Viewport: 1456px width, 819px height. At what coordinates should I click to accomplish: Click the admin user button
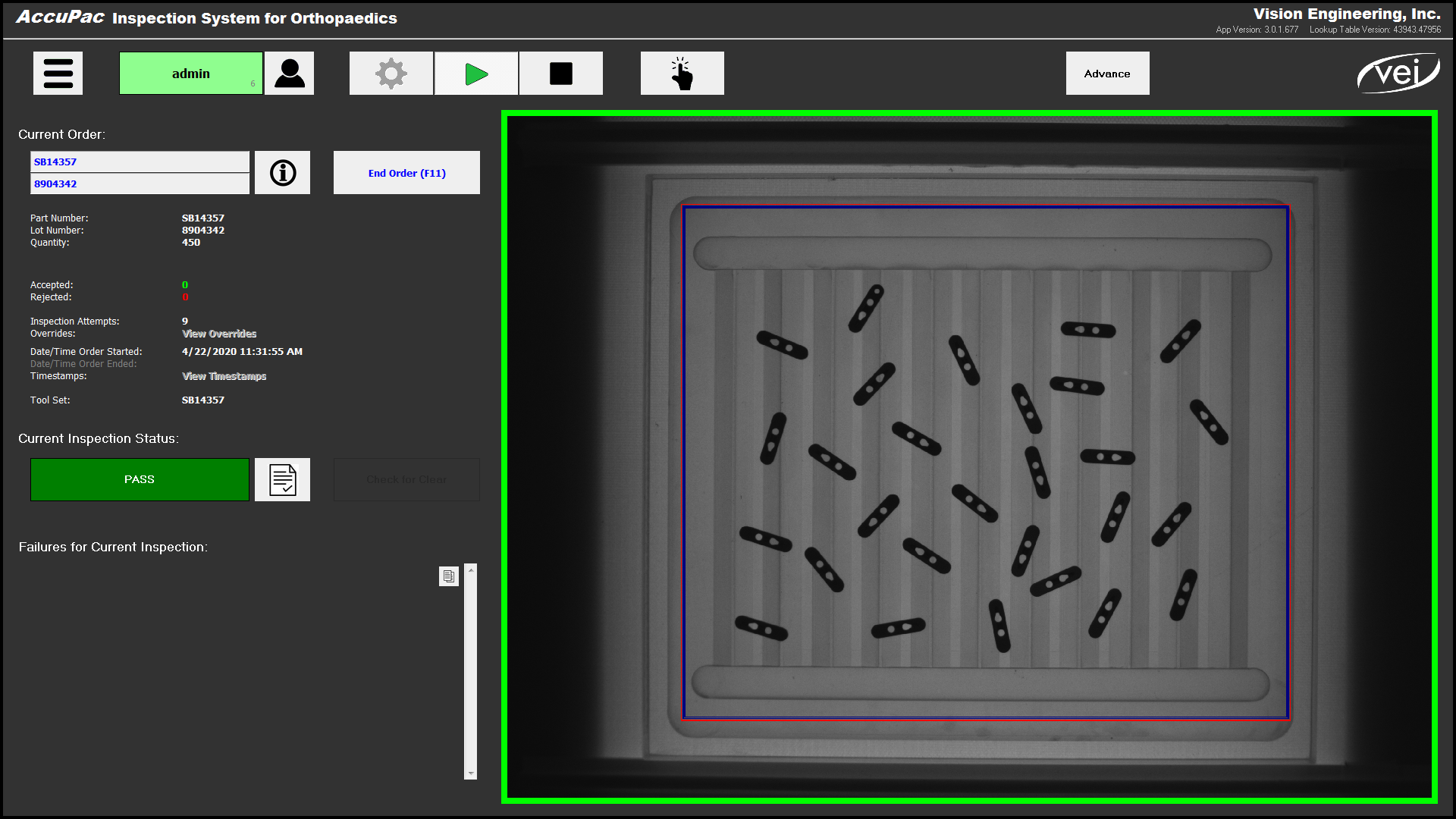(191, 74)
